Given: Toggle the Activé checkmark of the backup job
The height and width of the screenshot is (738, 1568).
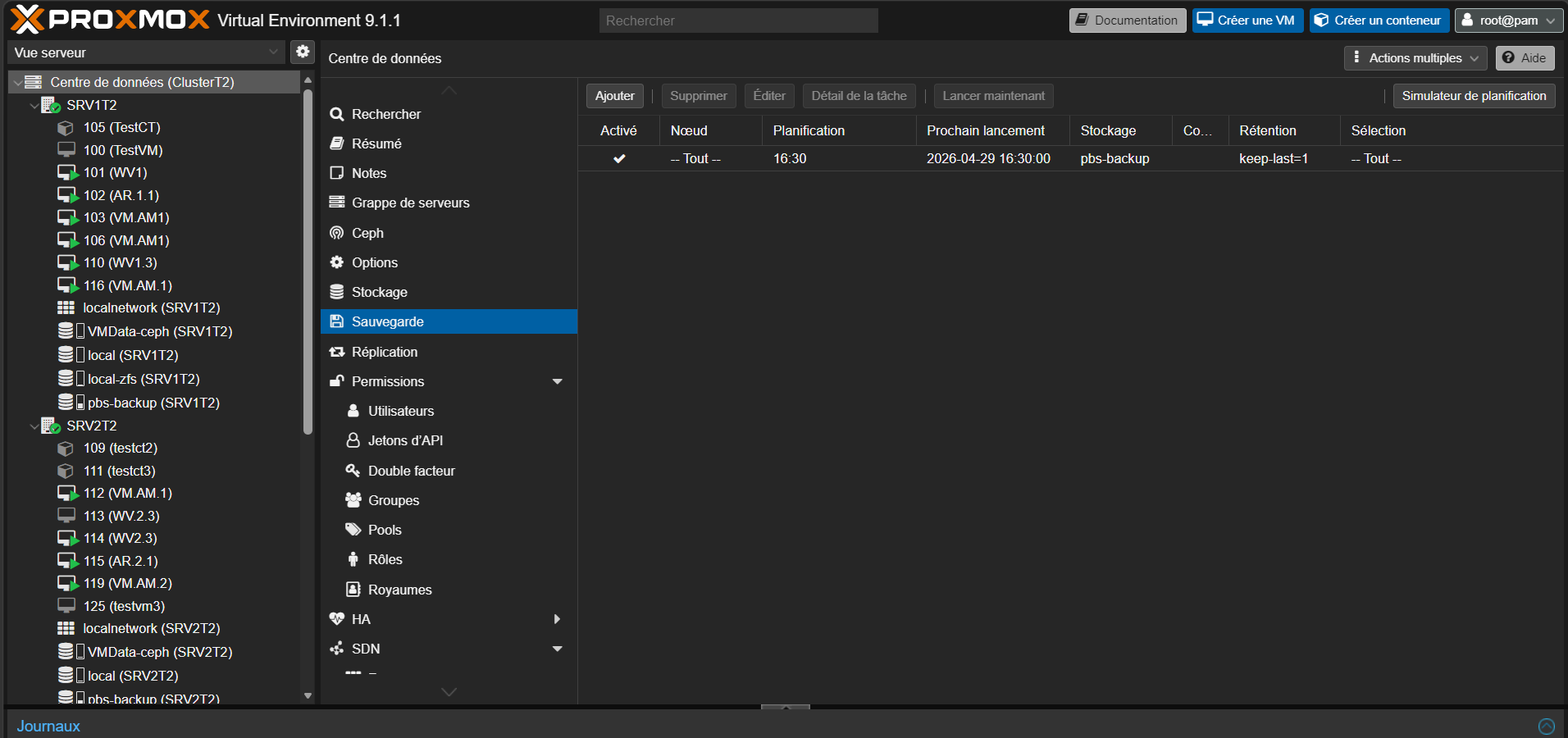Looking at the screenshot, I should [x=619, y=158].
